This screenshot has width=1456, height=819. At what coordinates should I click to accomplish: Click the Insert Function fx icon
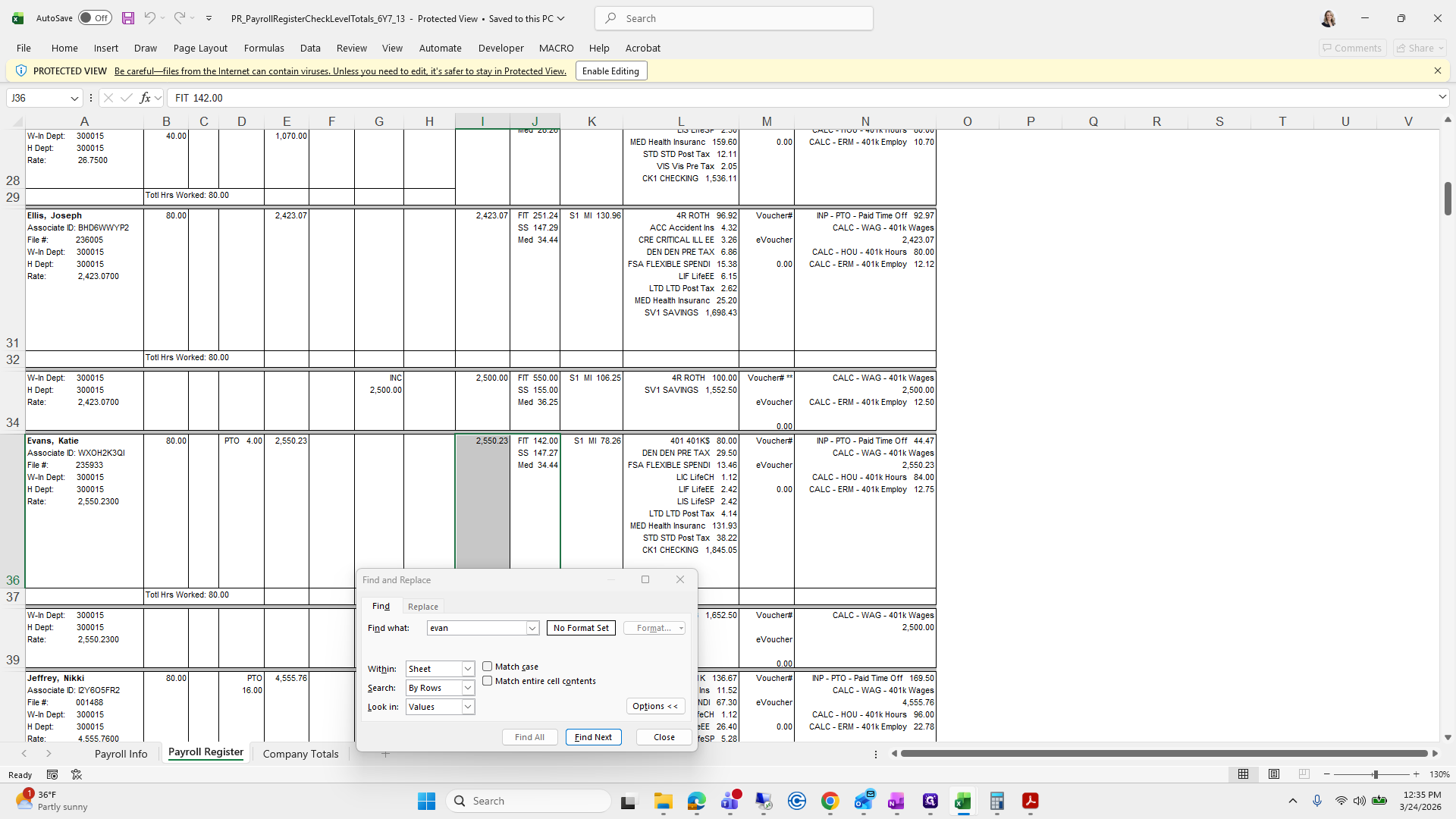coord(145,98)
